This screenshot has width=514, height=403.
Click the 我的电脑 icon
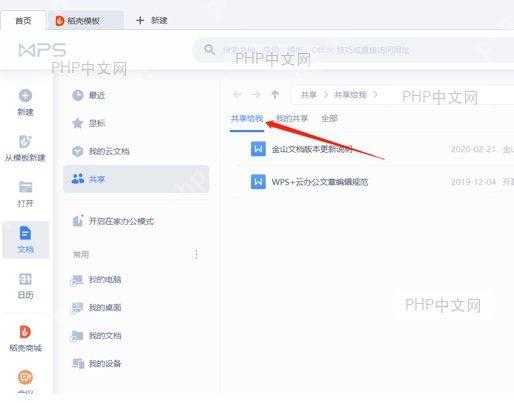(x=77, y=280)
